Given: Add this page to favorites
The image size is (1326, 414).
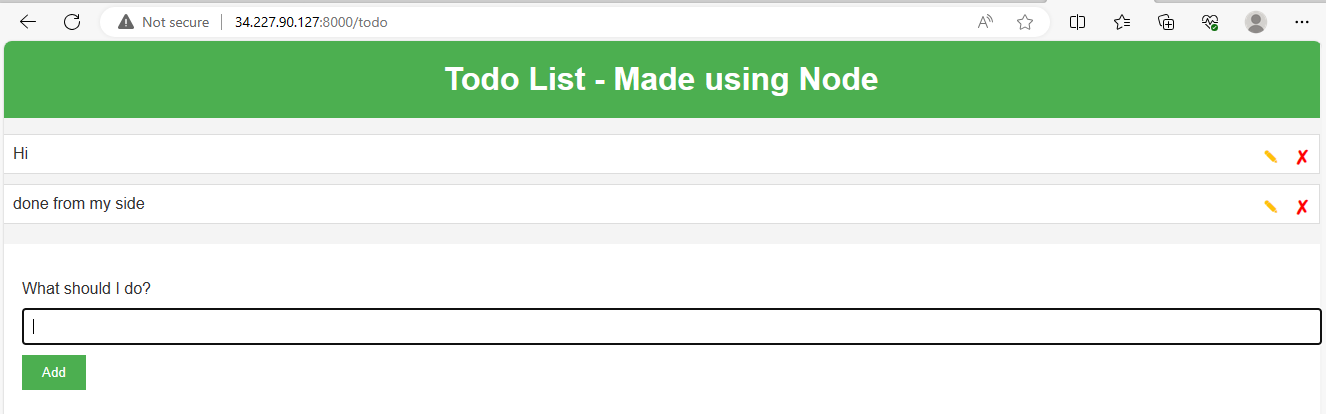Looking at the screenshot, I should pos(1025,22).
